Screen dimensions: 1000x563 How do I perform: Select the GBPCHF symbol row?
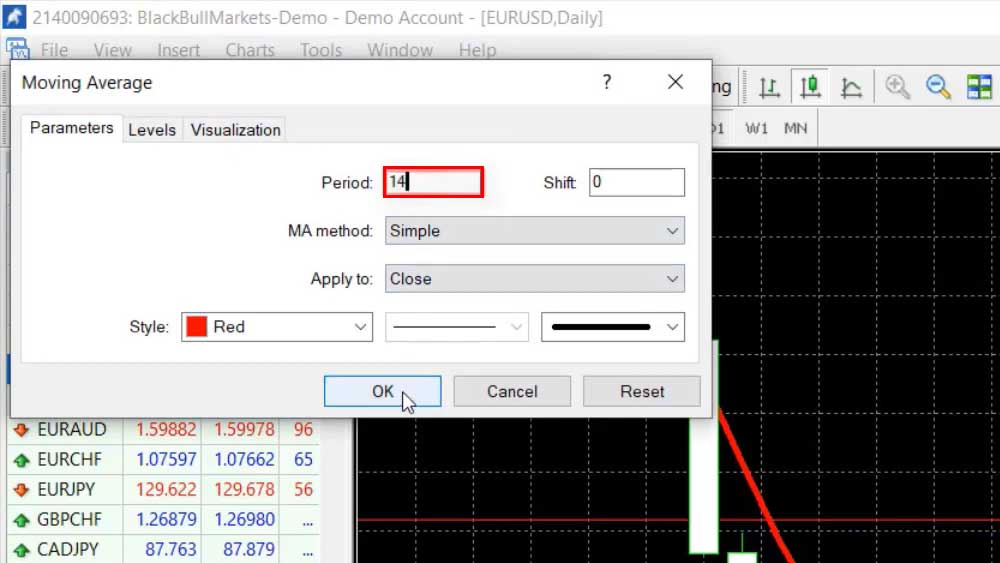tap(163, 520)
